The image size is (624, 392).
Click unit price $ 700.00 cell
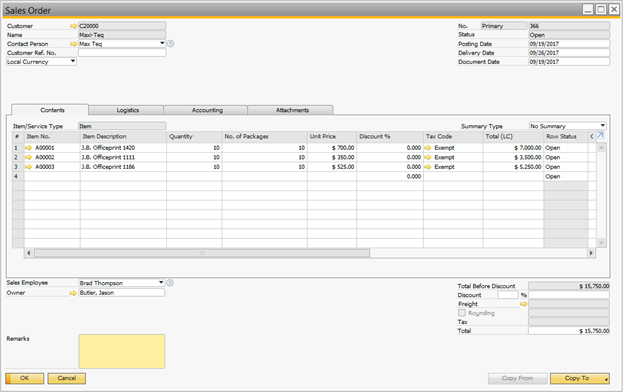(x=332, y=148)
